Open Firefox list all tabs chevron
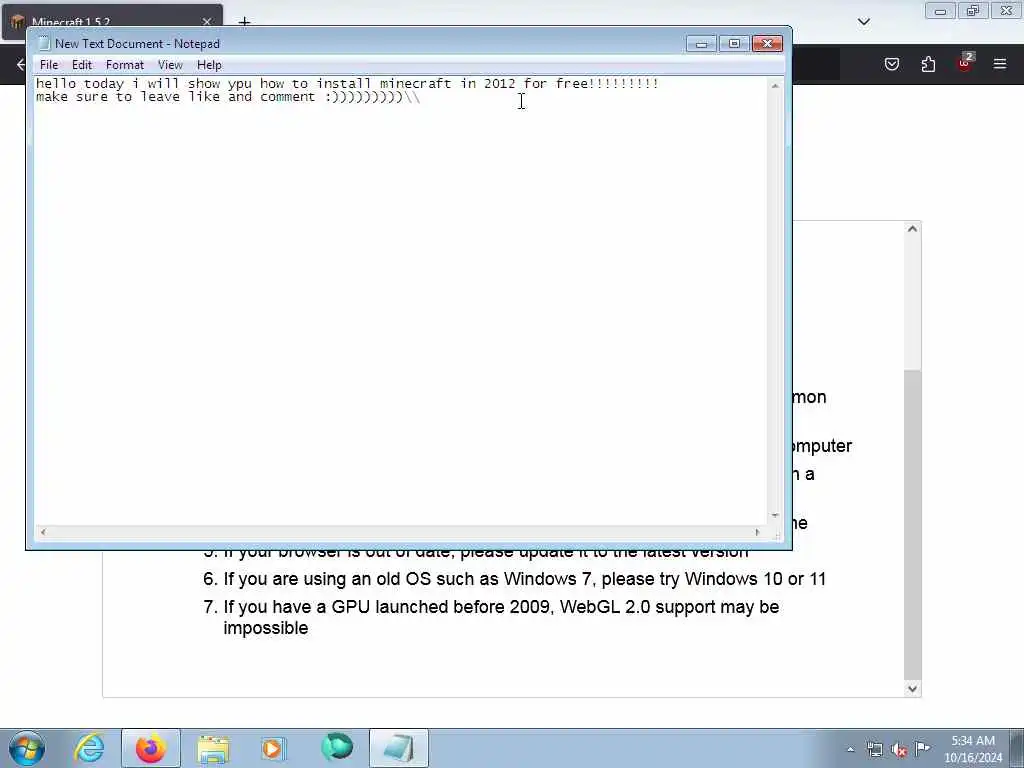Viewport: 1024px width, 768px height. tap(863, 22)
